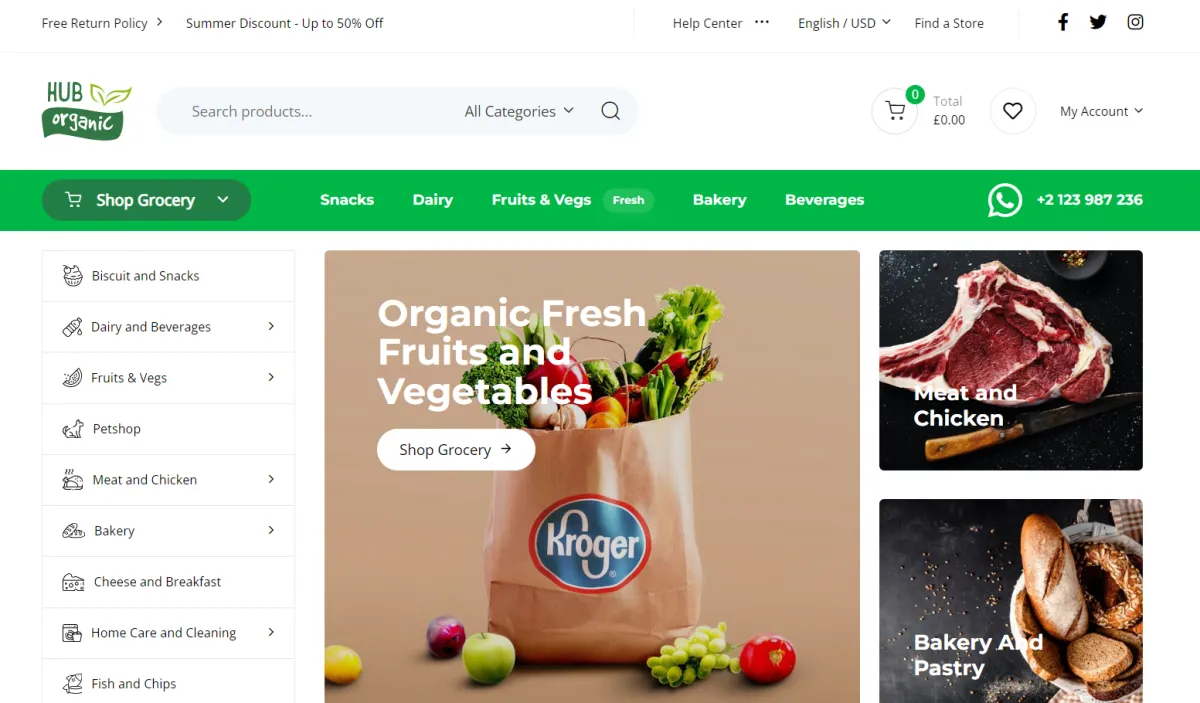Expand the Shop Grocery category menu
The image size is (1200, 703).
coord(146,200)
